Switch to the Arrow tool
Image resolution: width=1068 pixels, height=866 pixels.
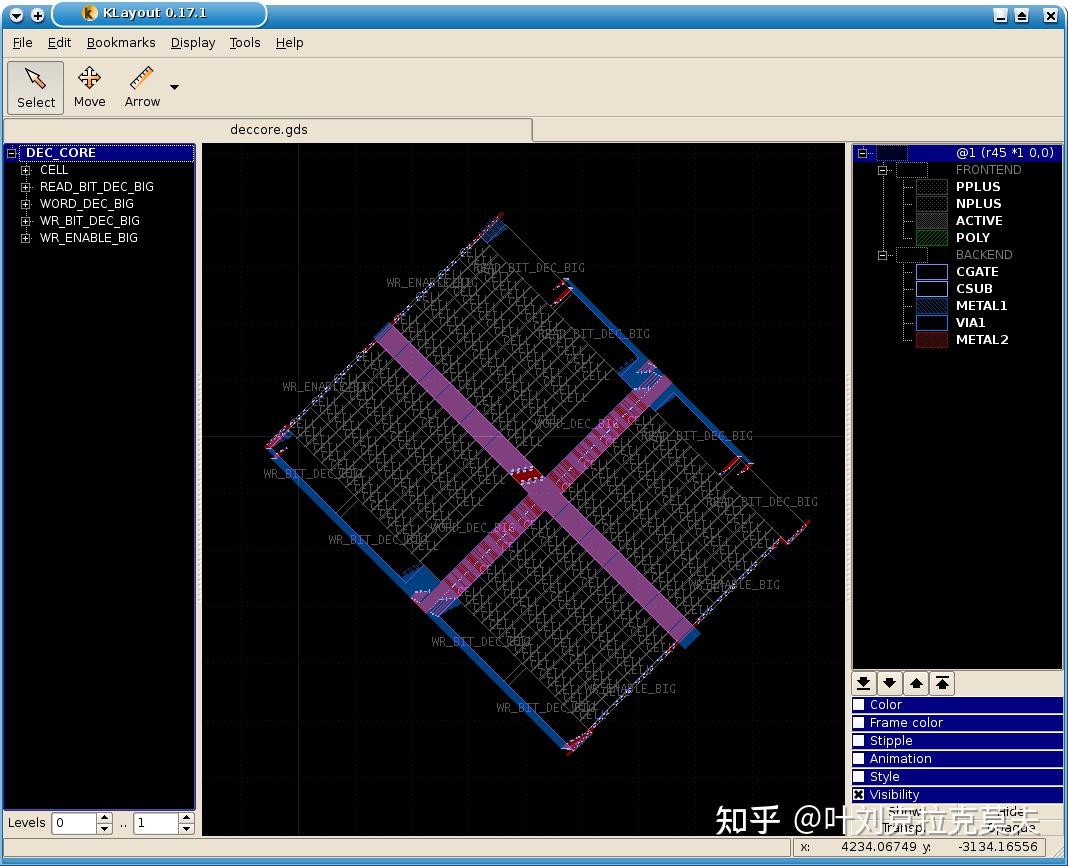(141, 86)
